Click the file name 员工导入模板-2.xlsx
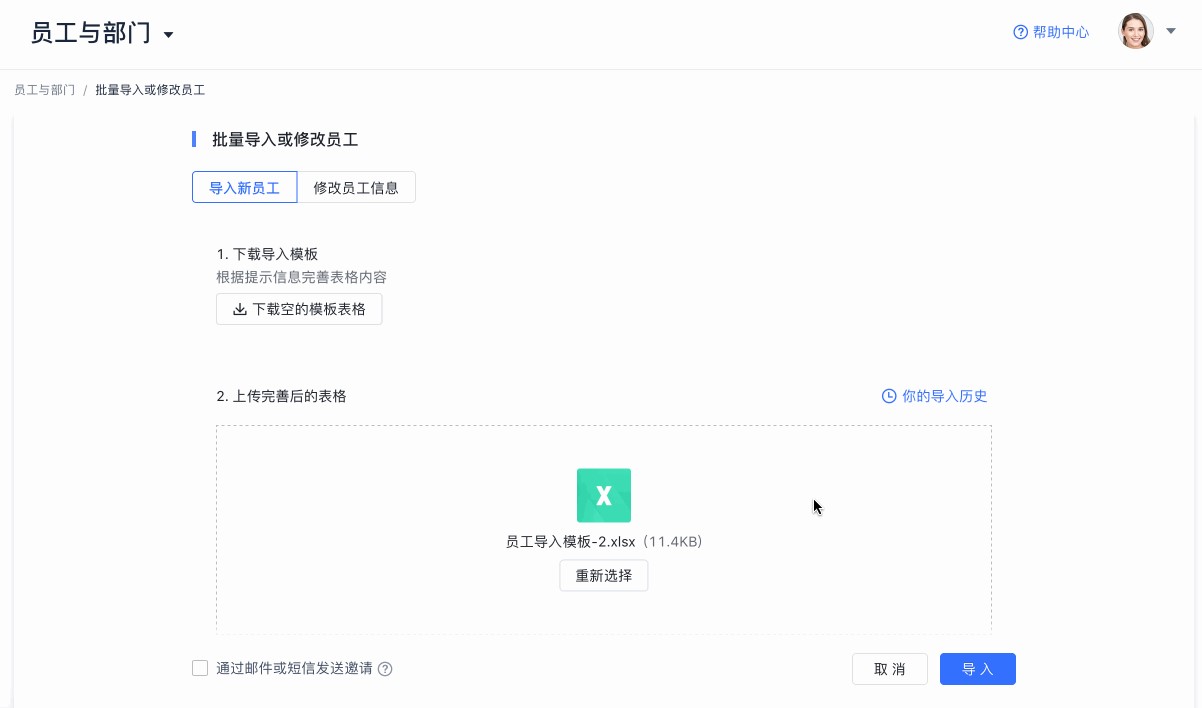This screenshot has width=1202, height=708. coord(571,541)
